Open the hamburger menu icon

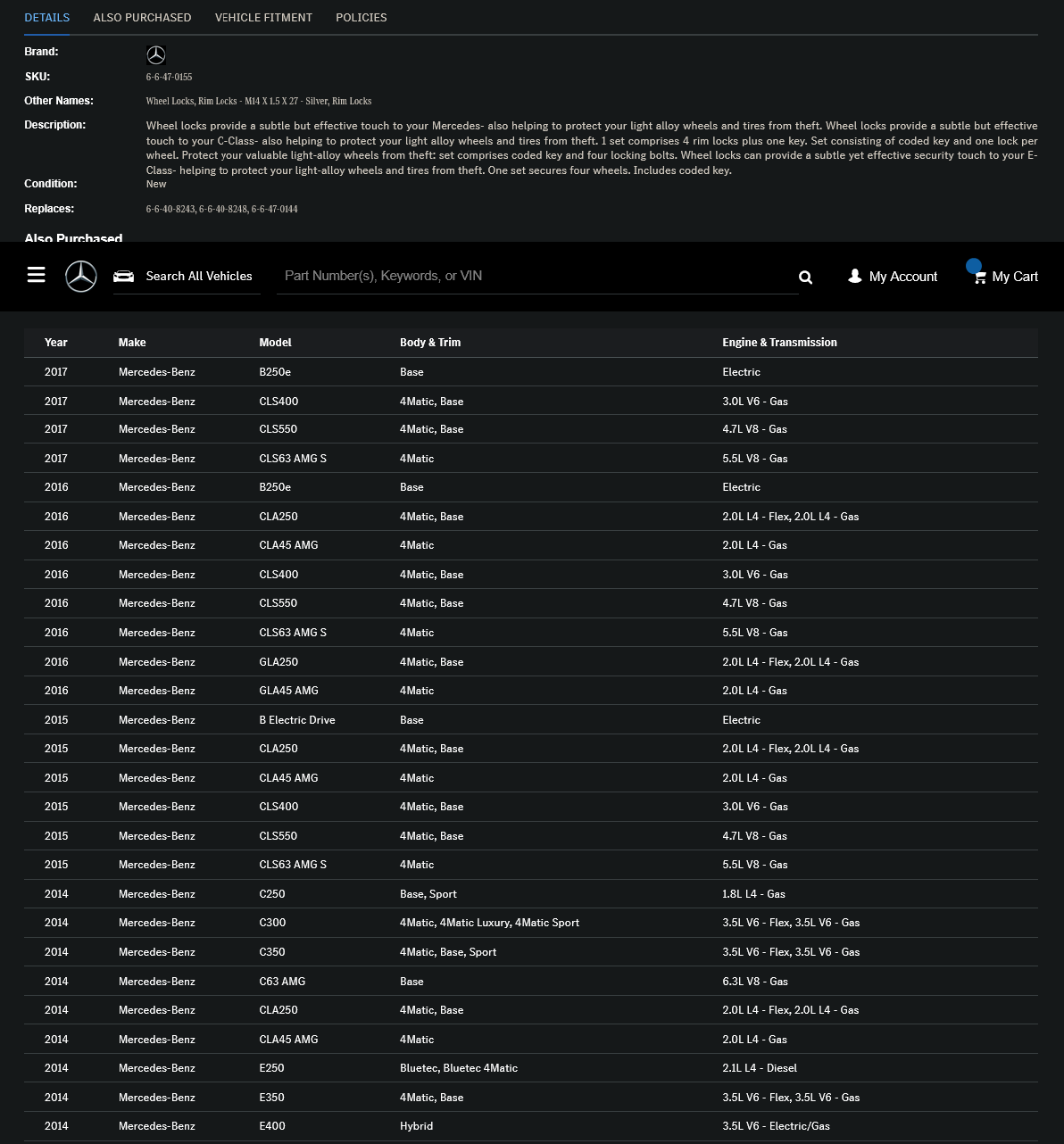(36, 275)
